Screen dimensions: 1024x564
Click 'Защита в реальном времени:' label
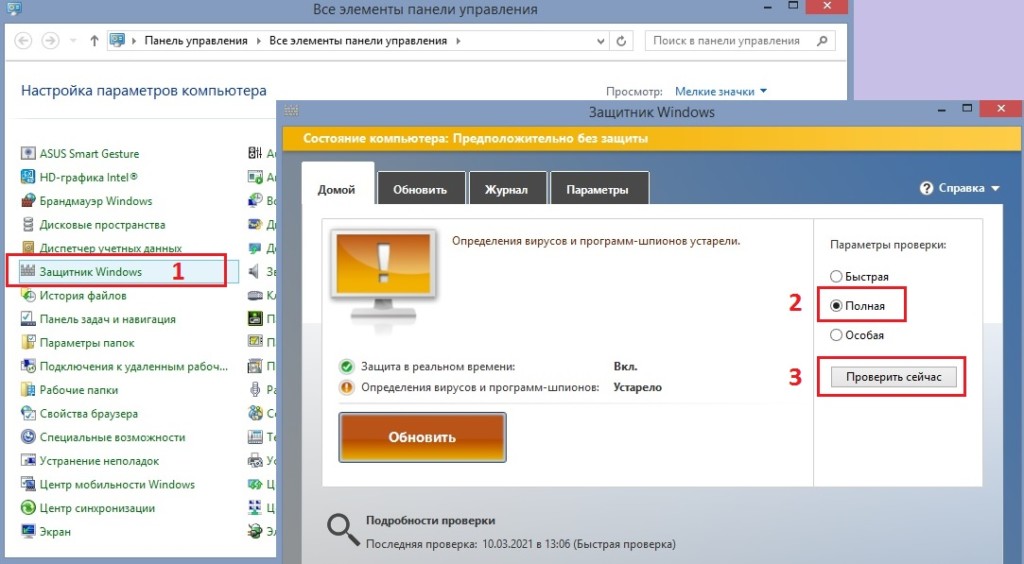click(438, 367)
